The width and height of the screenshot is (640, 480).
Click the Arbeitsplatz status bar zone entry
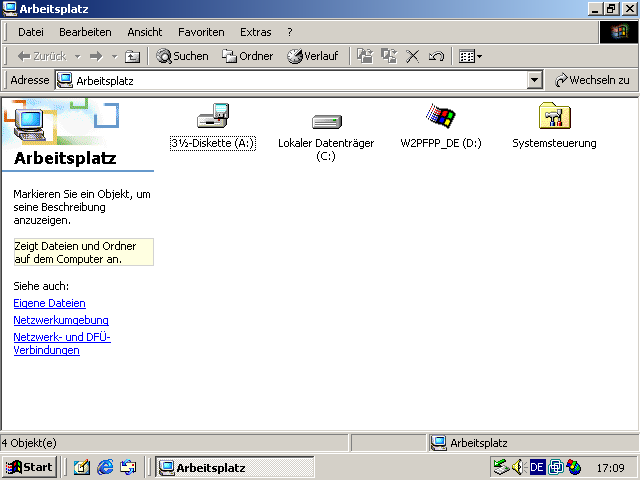click(469, 443)
